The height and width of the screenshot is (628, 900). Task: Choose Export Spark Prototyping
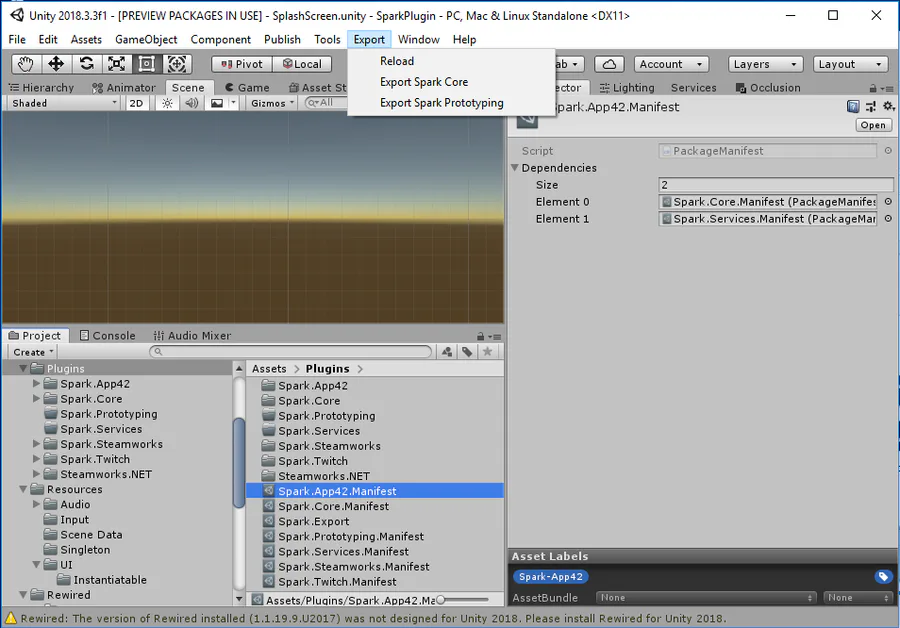coord(441,103)
